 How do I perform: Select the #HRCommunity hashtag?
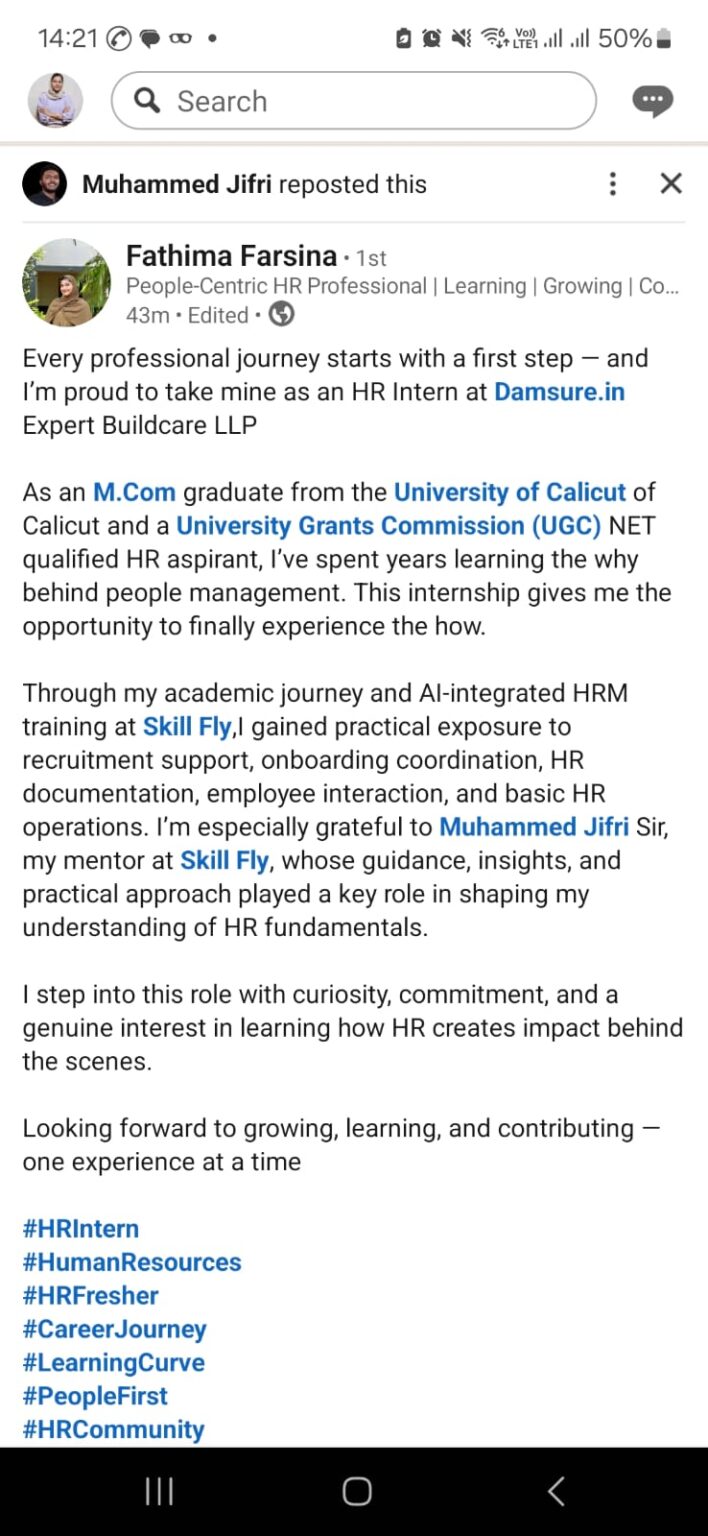pos(113,1429)
